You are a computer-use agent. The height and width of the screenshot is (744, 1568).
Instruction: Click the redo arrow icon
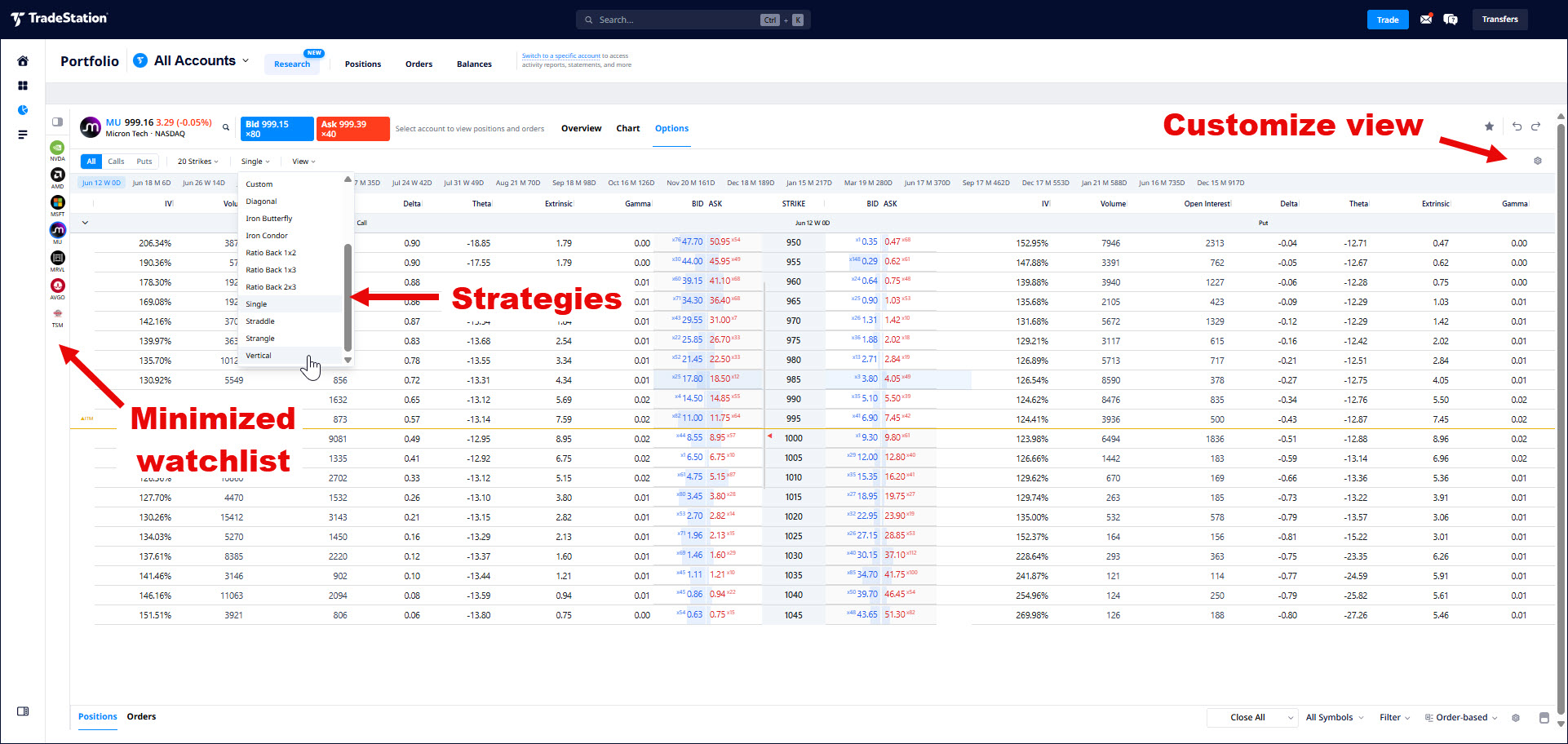point(1535,126)
